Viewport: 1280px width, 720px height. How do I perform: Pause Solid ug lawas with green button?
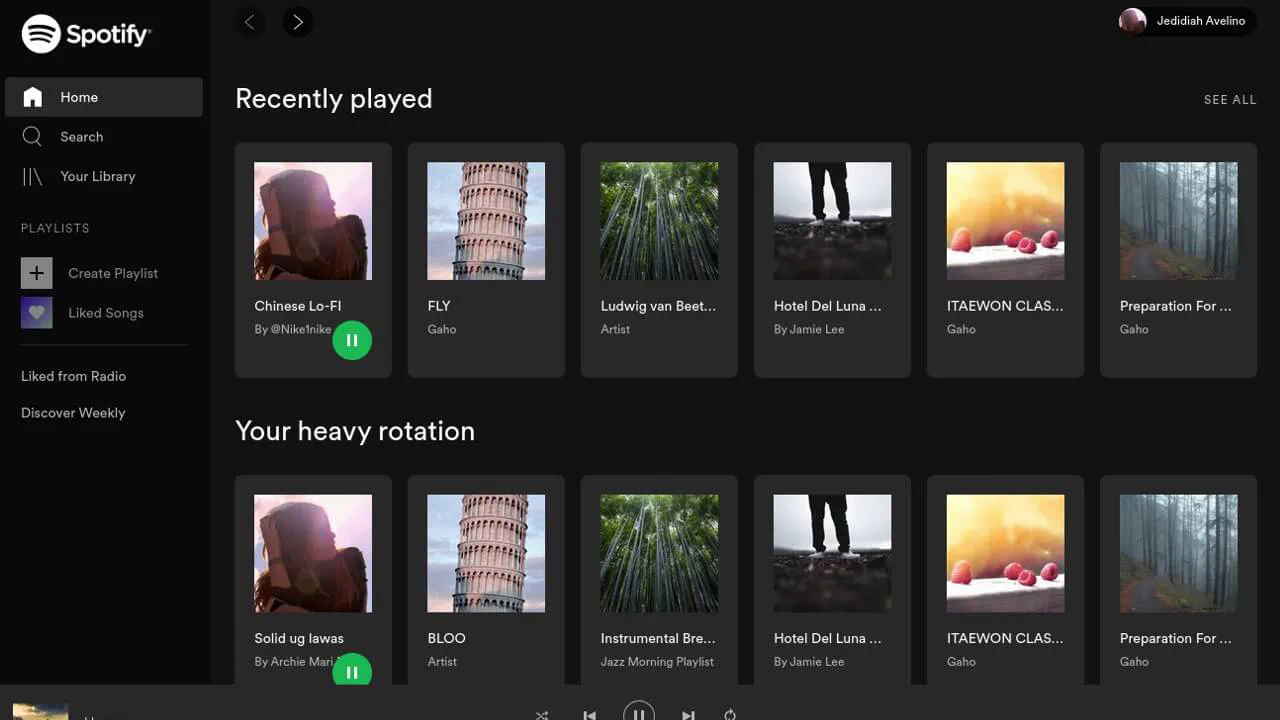point(352,671)
